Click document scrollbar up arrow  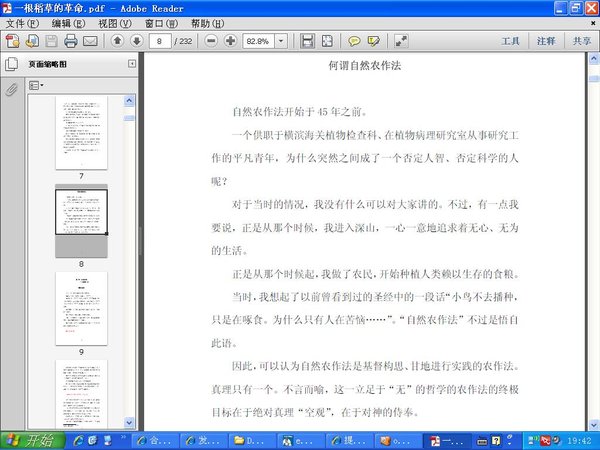click(x=594, y=59)
